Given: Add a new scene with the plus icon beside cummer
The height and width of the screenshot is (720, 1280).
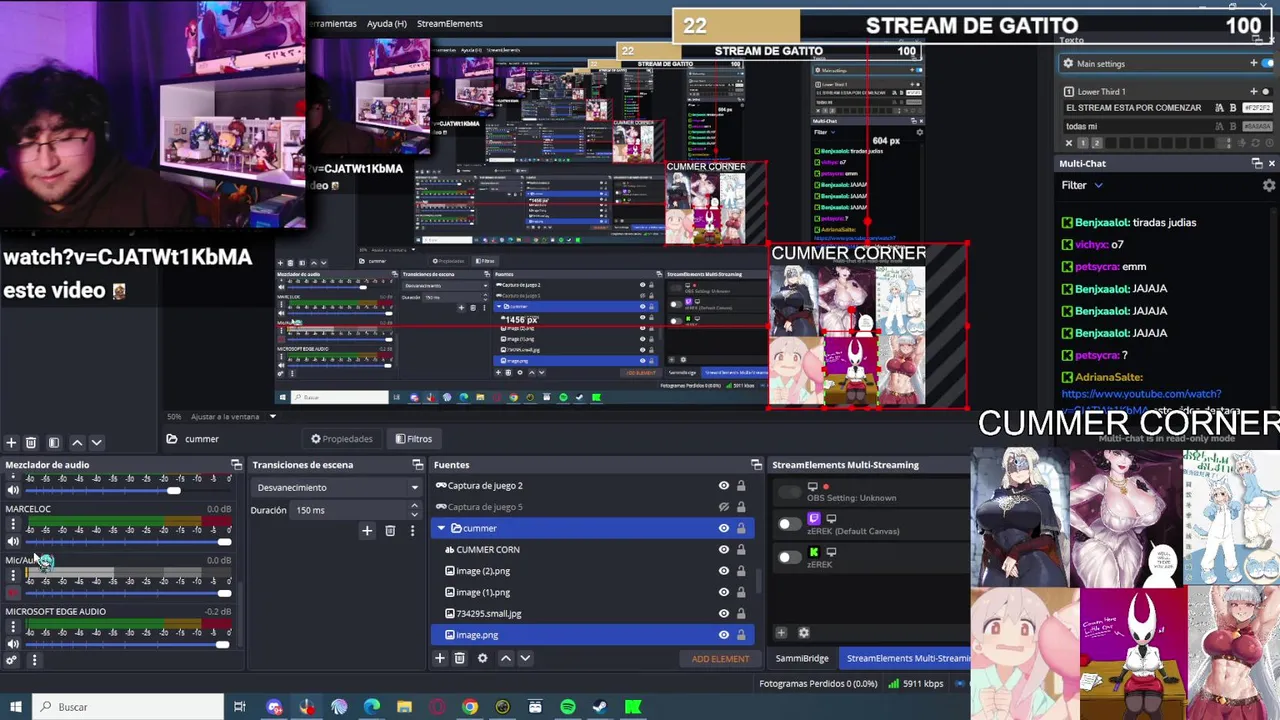Looking at the screenshot, I should click(11, 442).
